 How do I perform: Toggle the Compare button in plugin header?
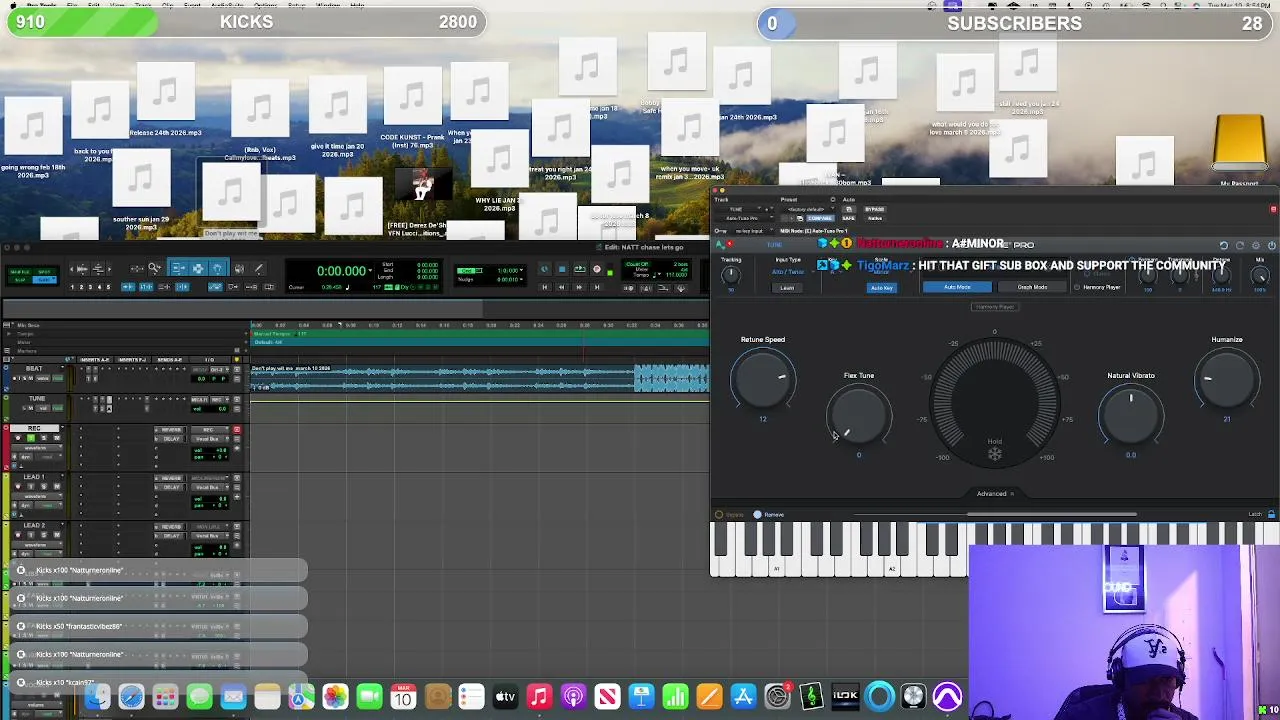820,218
